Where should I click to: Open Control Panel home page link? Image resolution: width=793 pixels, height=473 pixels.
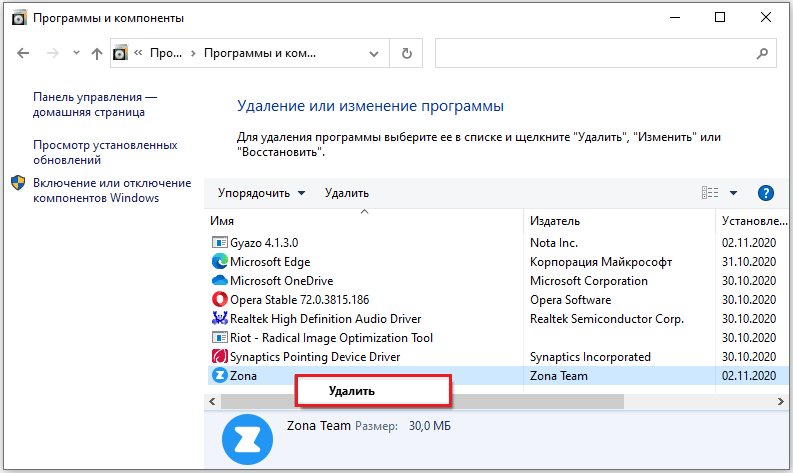click(95, 104)
